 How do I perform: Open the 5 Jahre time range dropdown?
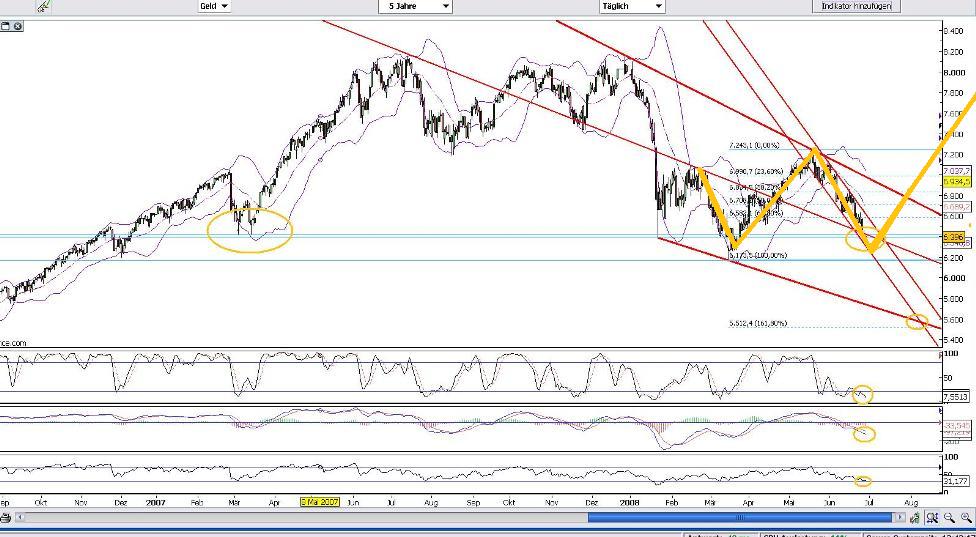415,6
